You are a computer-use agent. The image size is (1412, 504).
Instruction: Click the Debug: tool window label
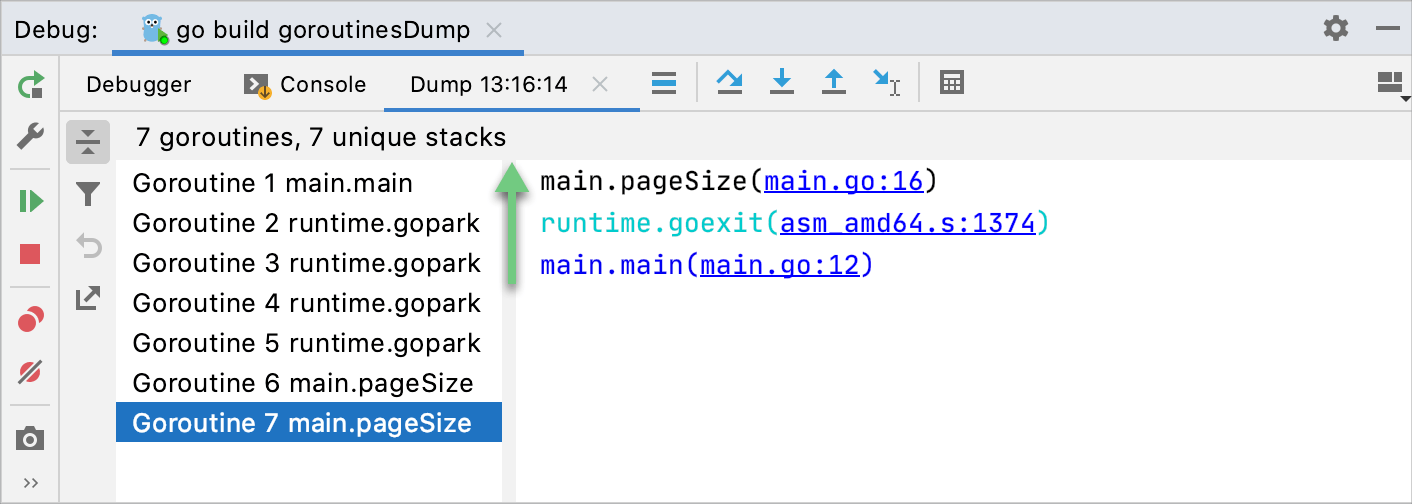(x=56, y=30)
